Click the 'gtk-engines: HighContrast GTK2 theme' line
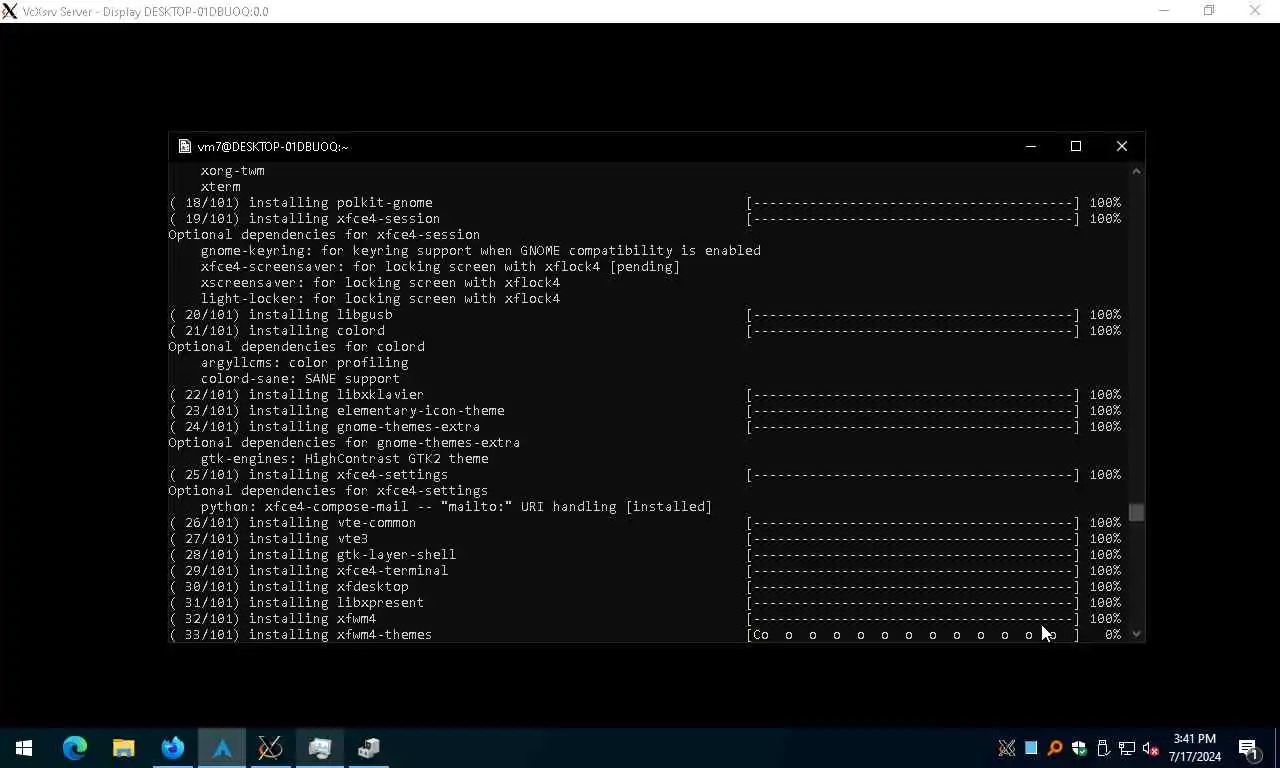1280x768 pixels. (x=344, y=459)
